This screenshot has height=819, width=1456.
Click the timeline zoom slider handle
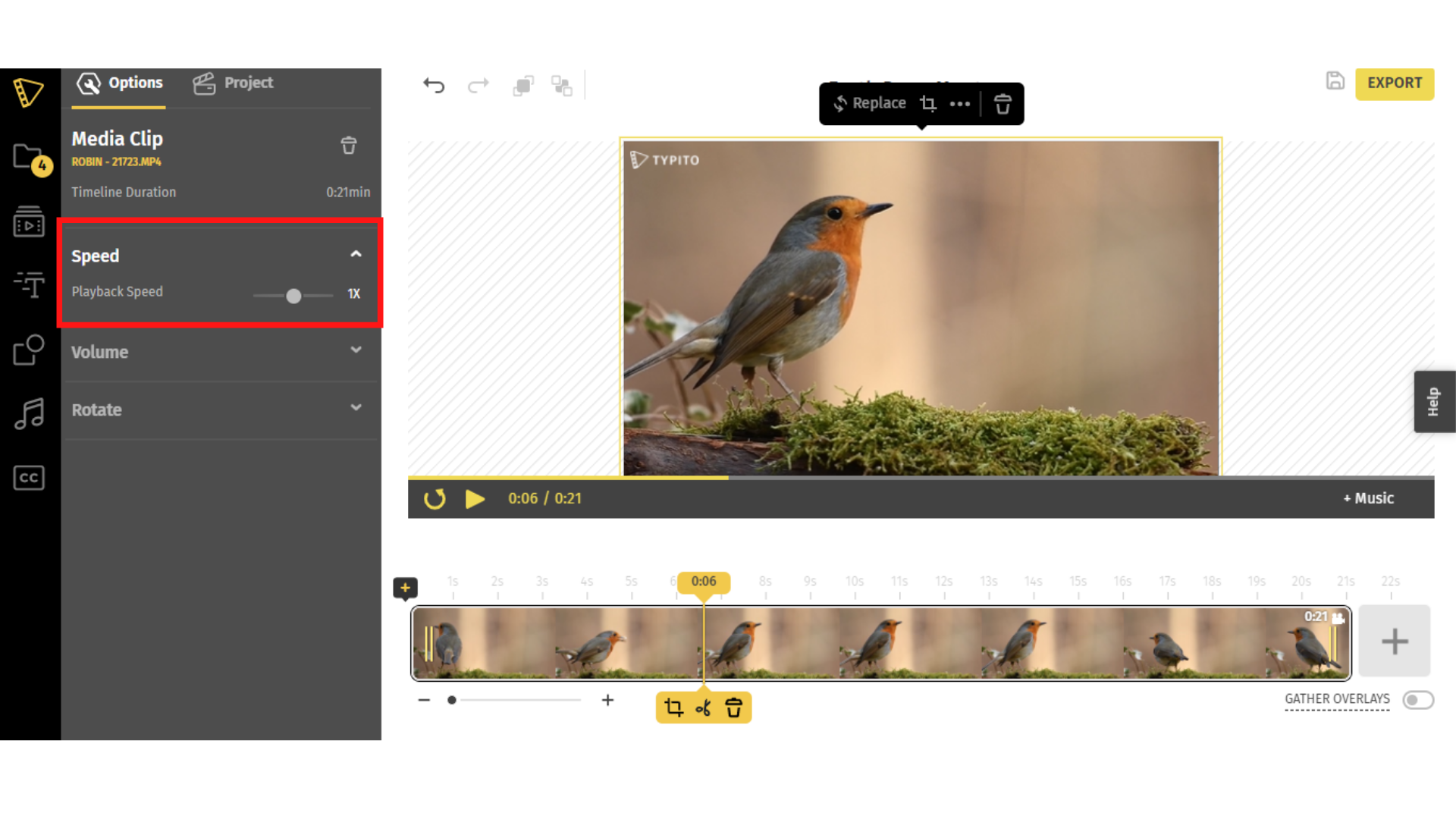[x=452, y=700]
